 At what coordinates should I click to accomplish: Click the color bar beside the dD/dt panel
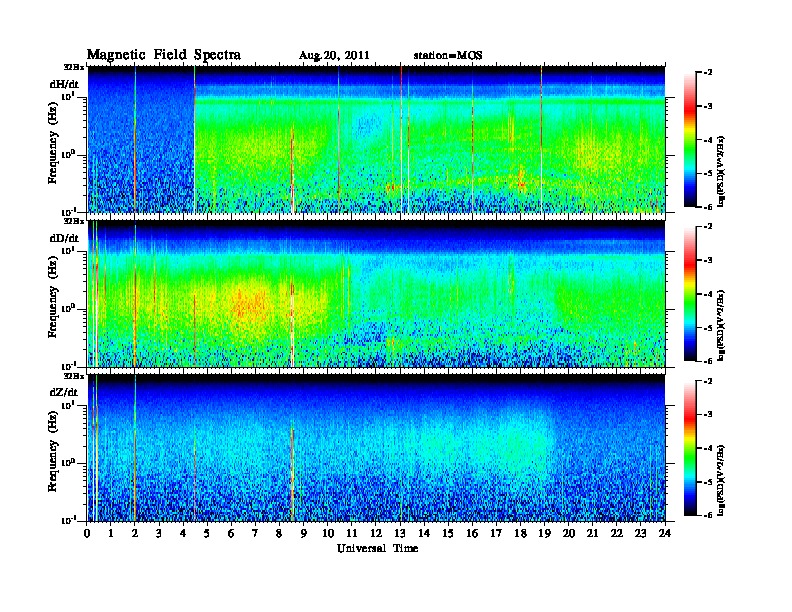click(690, 294)
